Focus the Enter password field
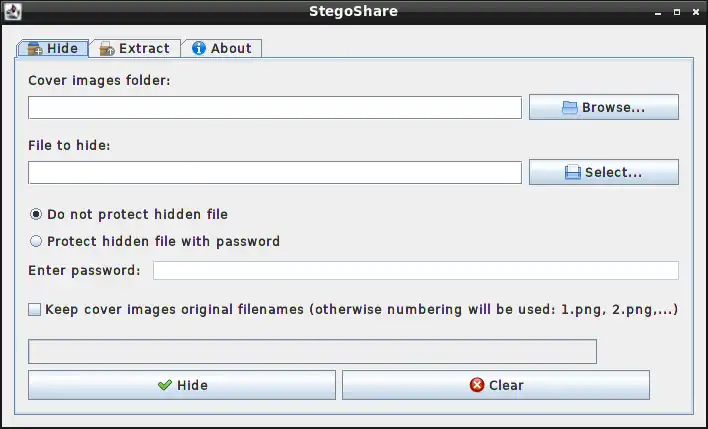This screenshot has height=429, width=708. pos(415,270)
